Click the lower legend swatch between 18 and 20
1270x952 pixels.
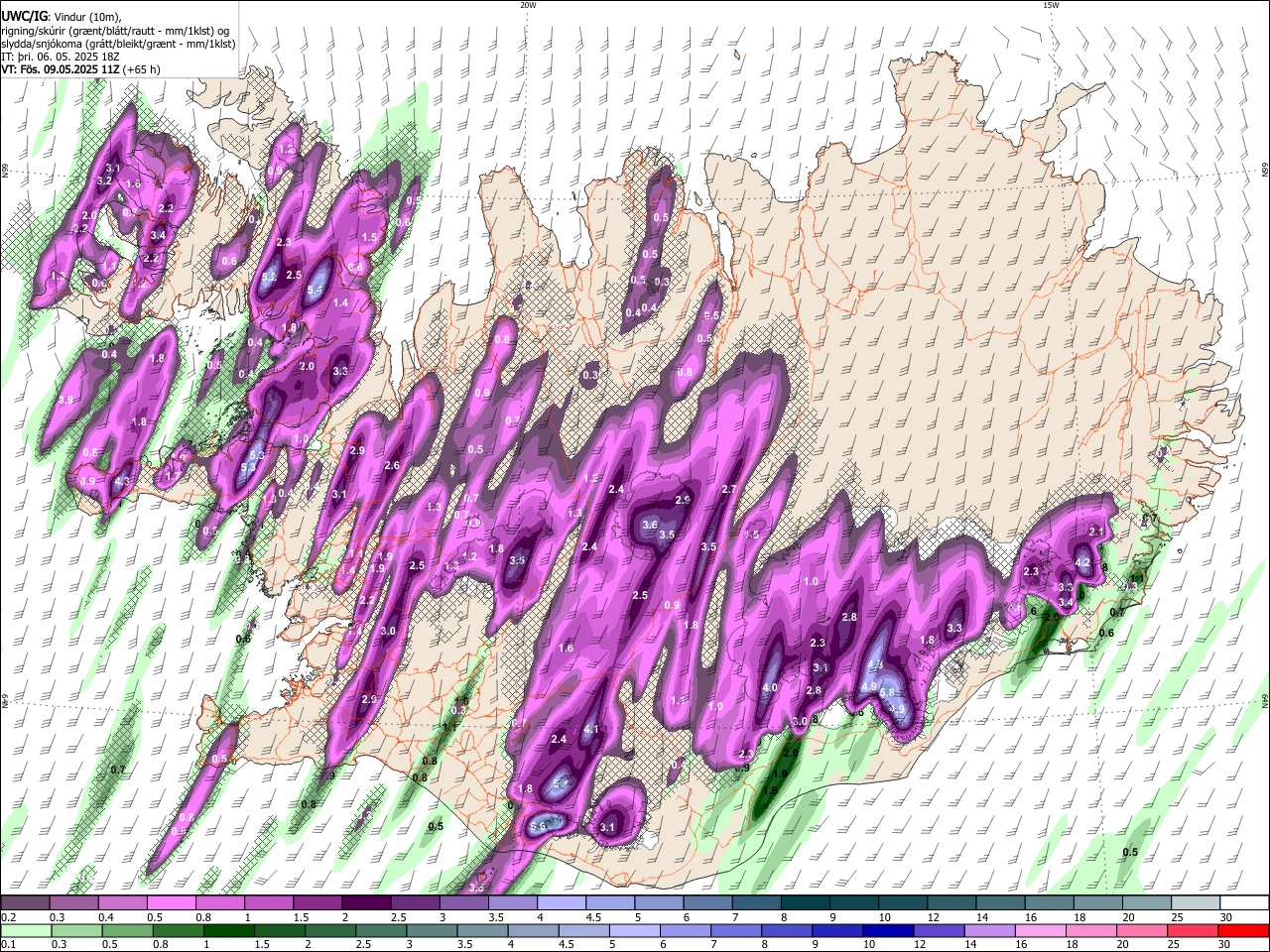[1092, 930]
